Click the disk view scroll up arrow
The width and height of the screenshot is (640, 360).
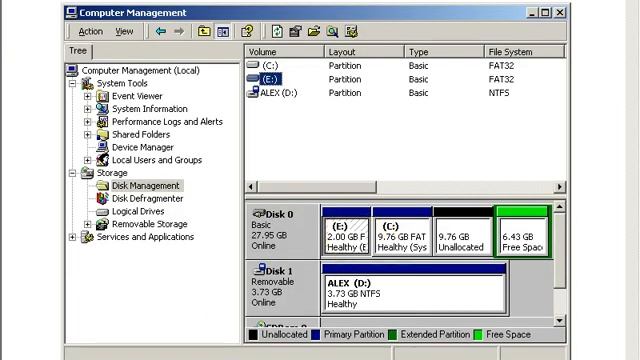(559, 207)
